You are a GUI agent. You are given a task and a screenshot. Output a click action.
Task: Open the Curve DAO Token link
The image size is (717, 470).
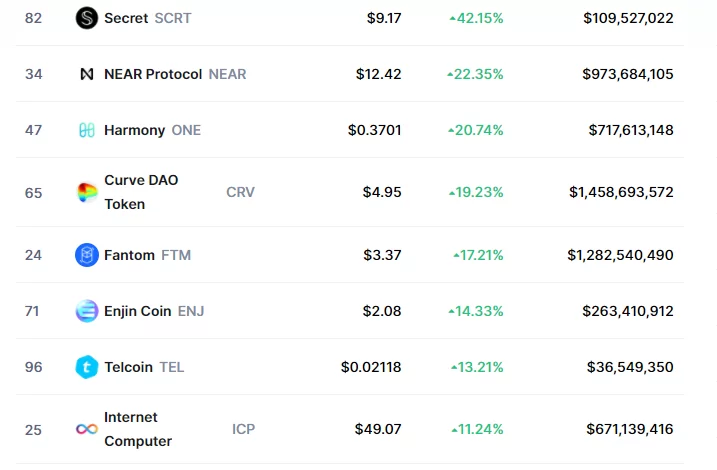tap(141, 192)
